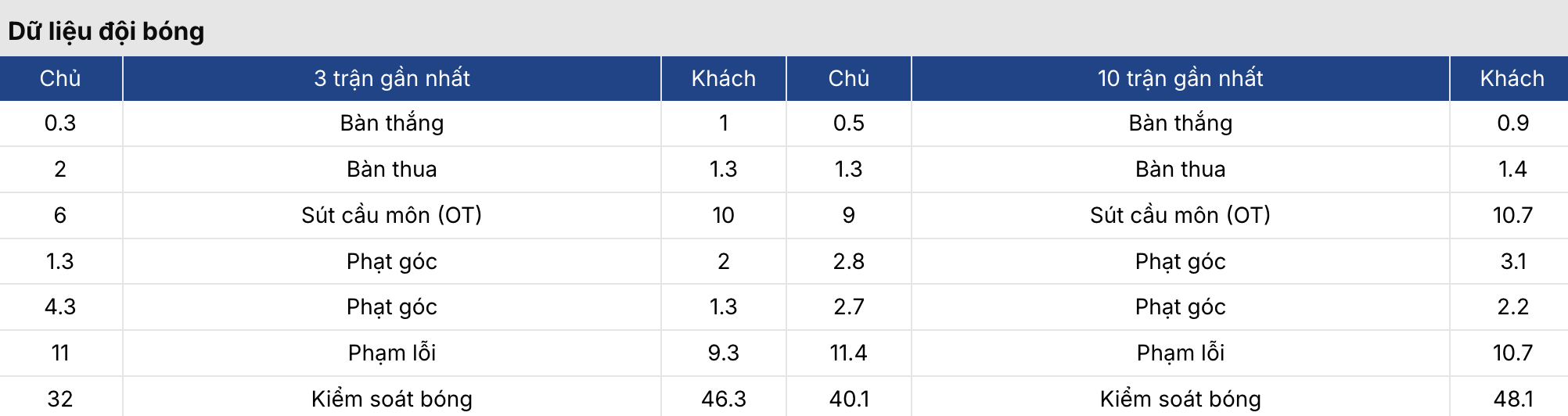The image size is (1568, 416).
Task: Click the fouls value 11.4
Action: [x=848, y=353]
